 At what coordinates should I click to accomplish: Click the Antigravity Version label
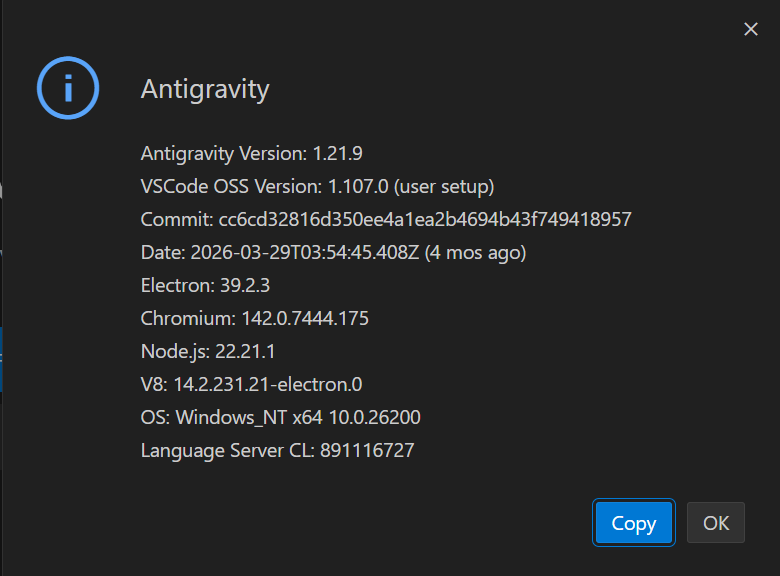click(x=224, y=154)
